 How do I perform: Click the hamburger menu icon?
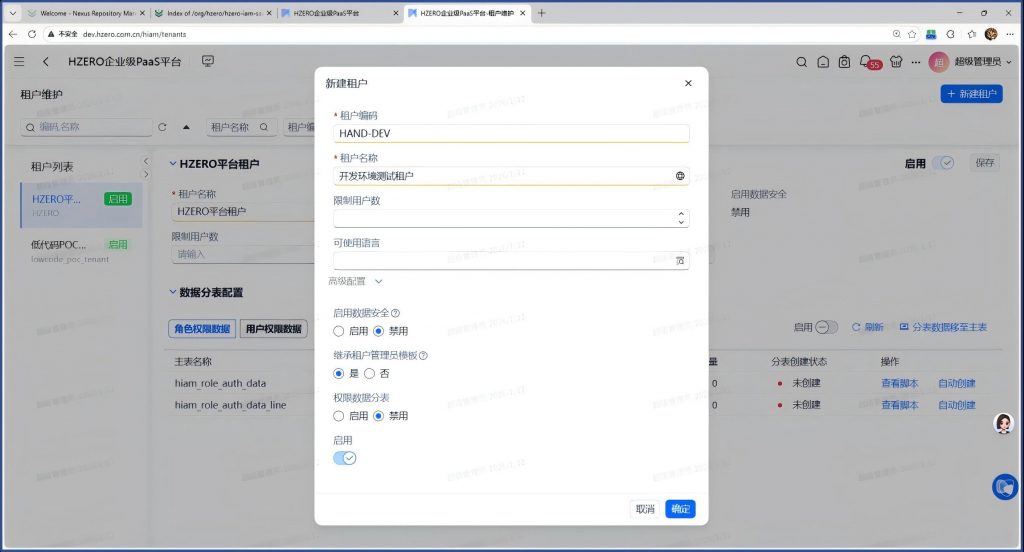click(19, 62)
